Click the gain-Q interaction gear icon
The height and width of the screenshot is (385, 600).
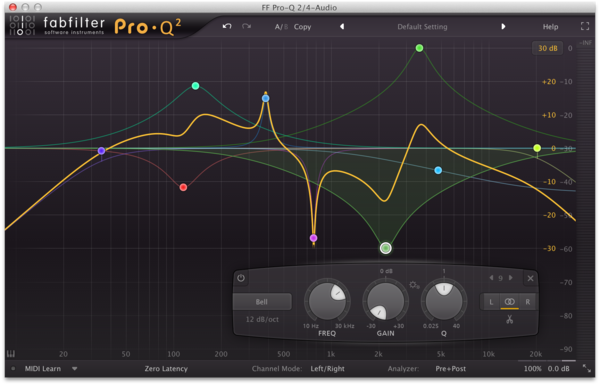point(414,285)
